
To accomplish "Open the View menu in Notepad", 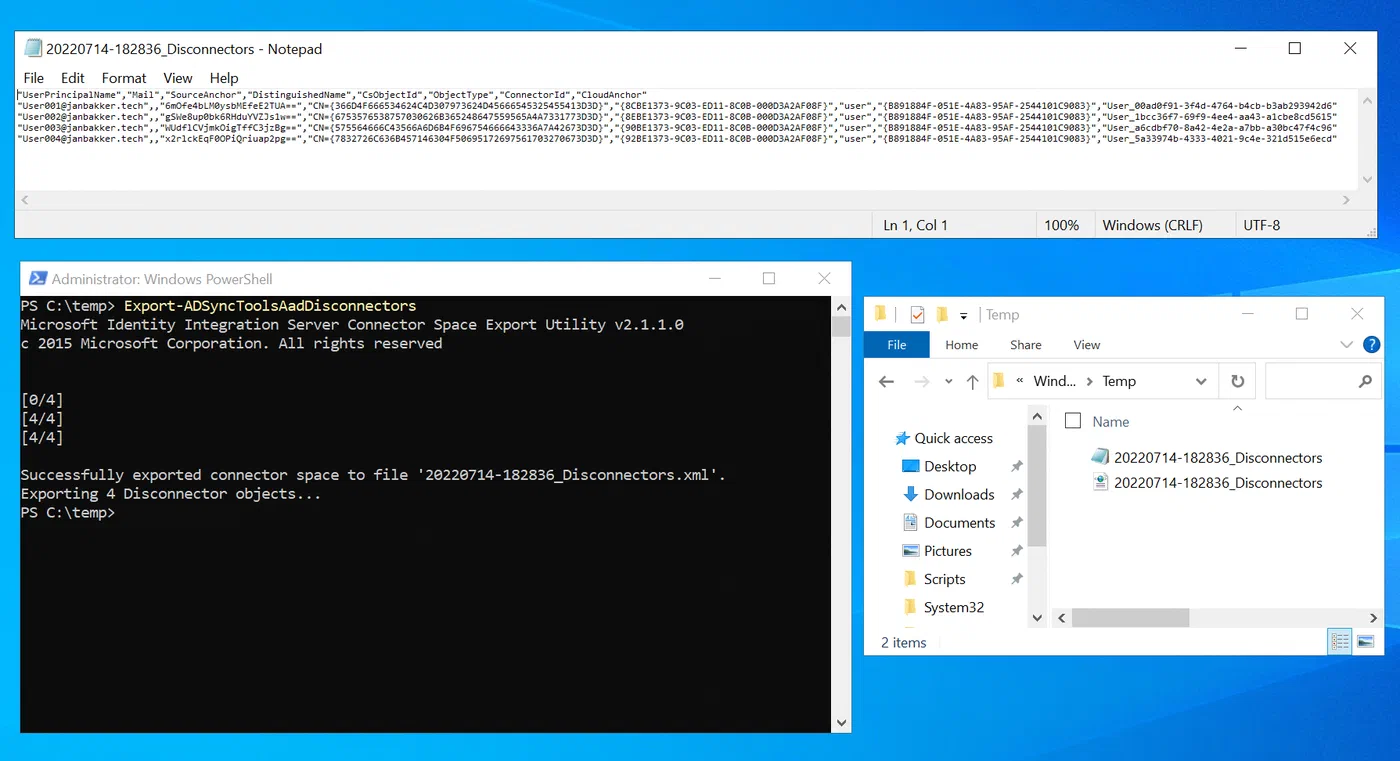I will 178,78.
